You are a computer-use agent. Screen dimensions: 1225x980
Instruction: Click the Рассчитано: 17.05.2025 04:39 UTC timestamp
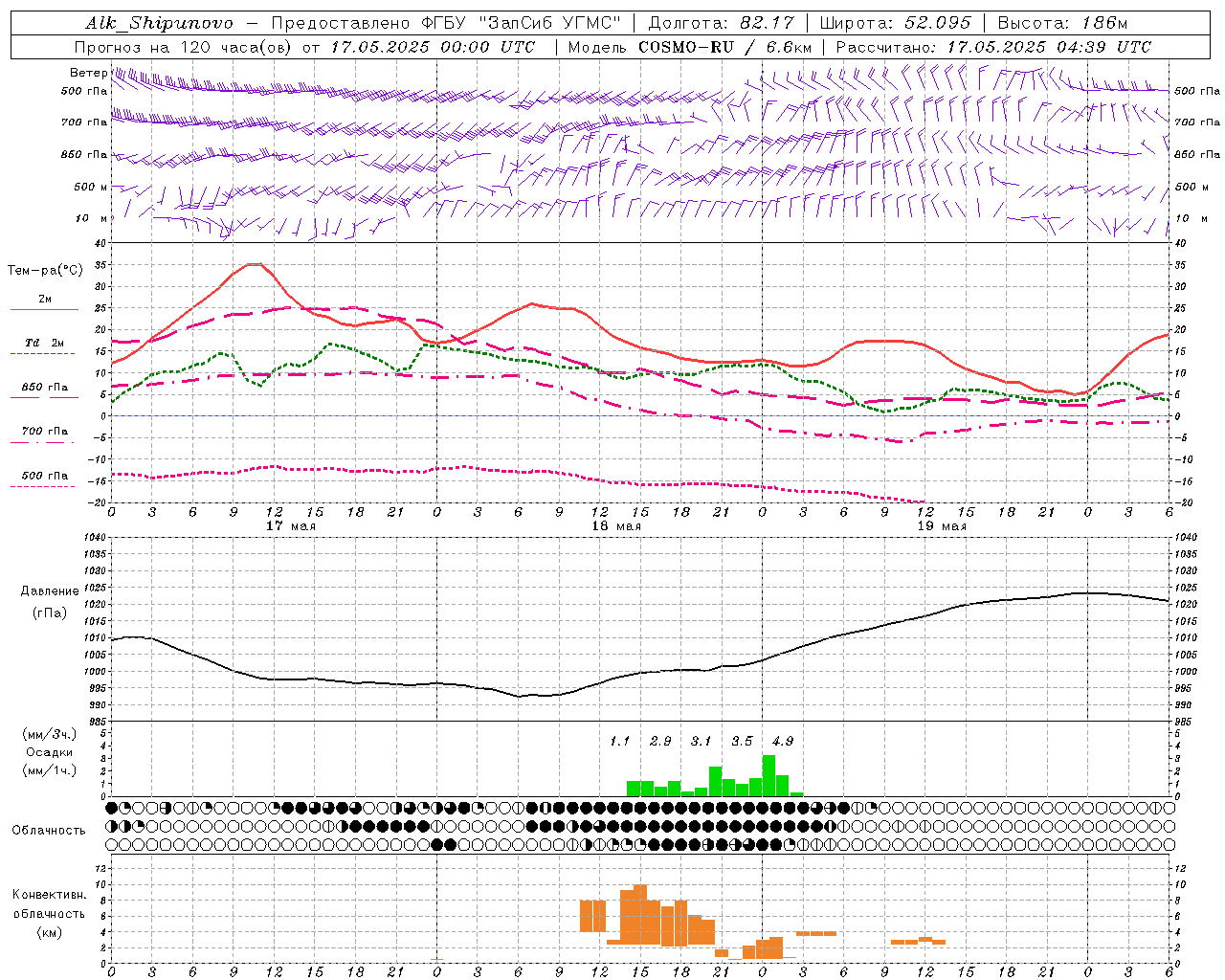click(x=993, y=47)
